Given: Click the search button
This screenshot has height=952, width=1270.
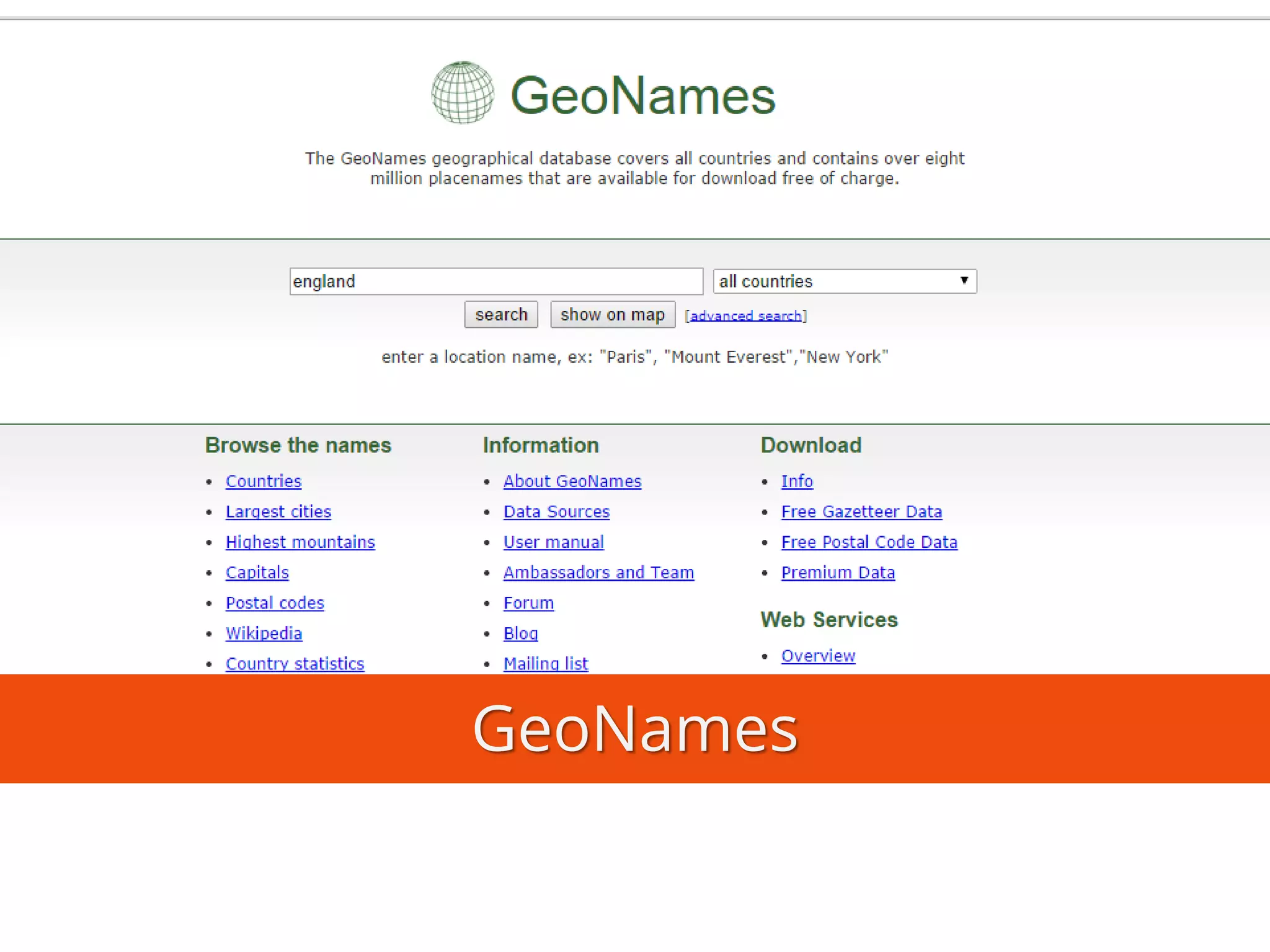Looking at the screenshot, I should click(501, 315).
